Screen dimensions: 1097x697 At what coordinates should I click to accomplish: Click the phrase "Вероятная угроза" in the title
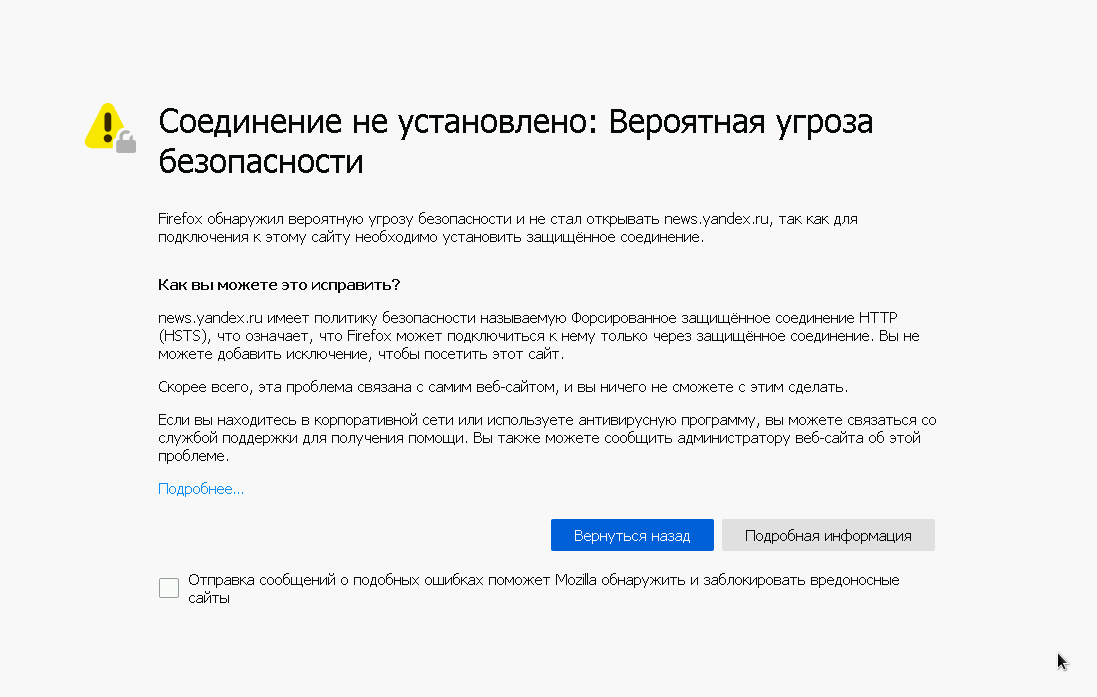point(741,122)
